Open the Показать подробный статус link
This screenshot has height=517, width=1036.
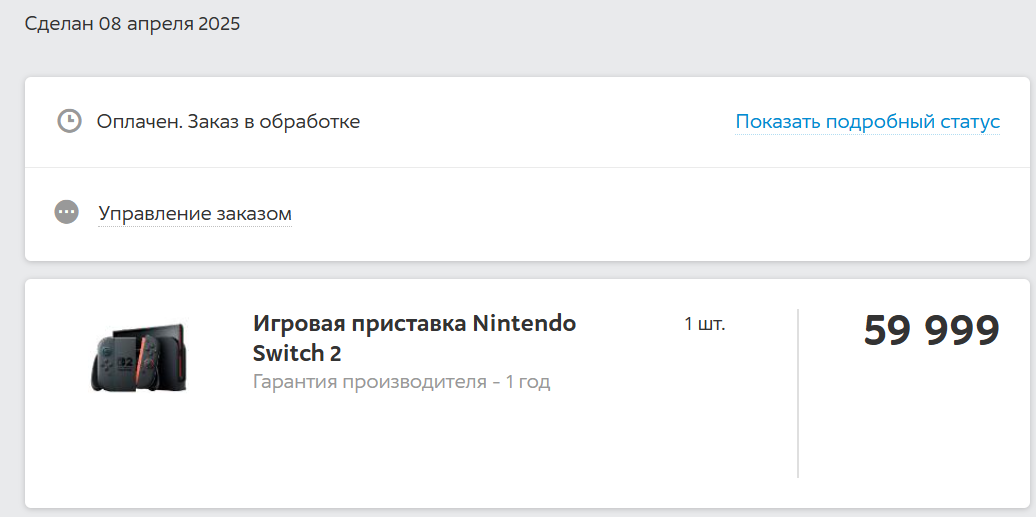coord(868,122)
